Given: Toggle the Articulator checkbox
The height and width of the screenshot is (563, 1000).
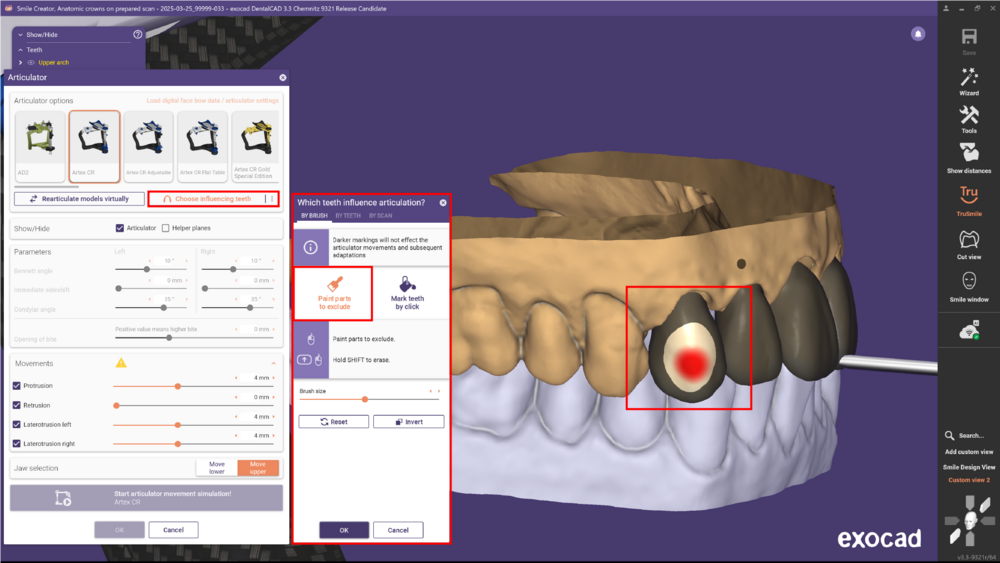Looking at the screenshot, I should (119, 228).
